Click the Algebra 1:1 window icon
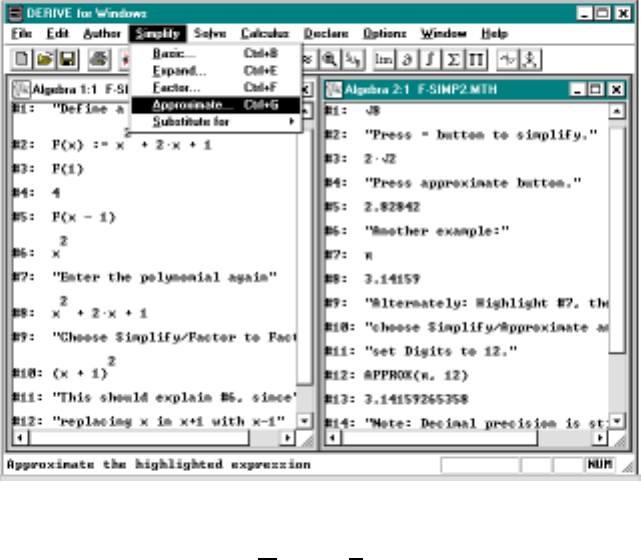This screenshot has height=560, width=641. [x=21, y=89]
